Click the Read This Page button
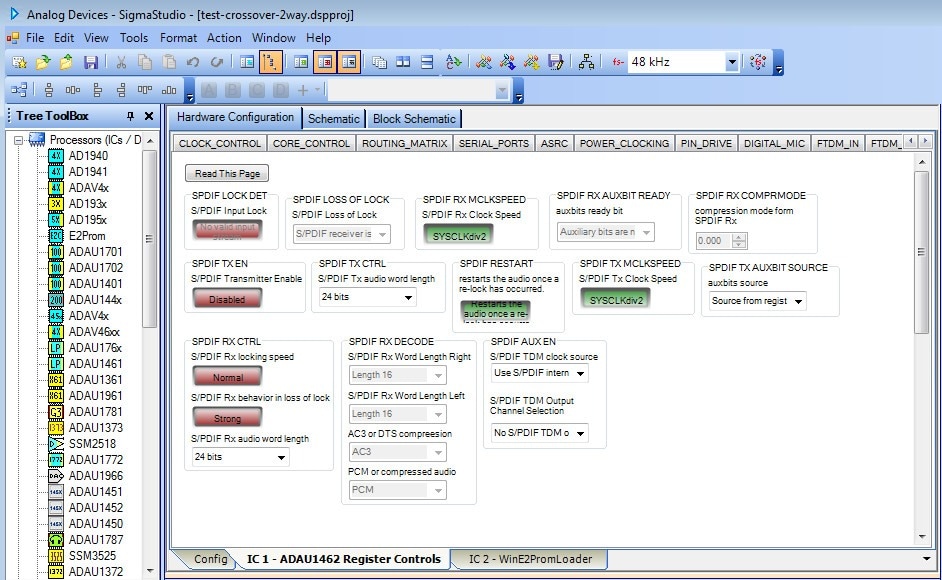 [x=227, y=174]
